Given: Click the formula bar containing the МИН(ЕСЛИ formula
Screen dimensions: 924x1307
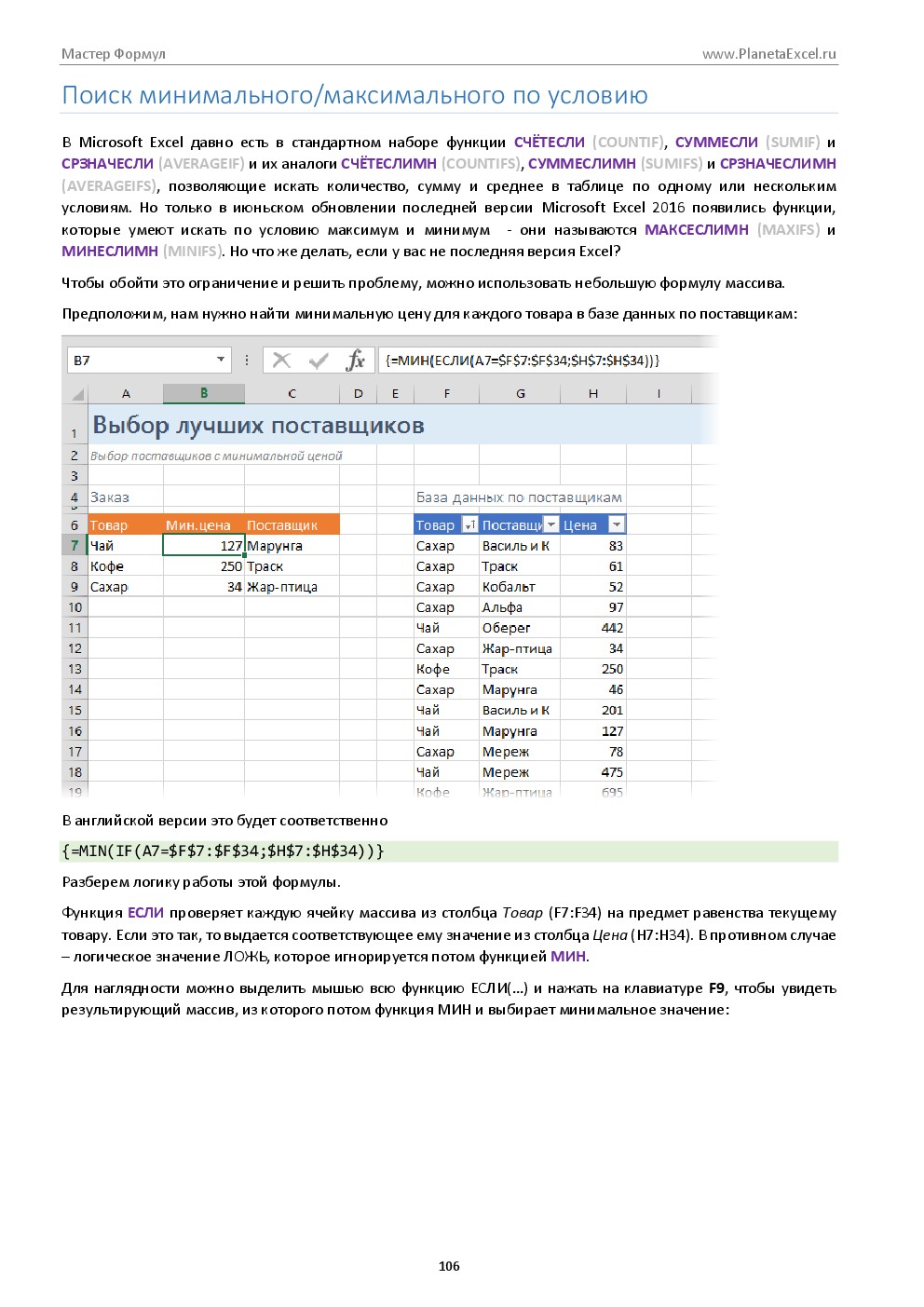Looking at the screenshot, I should 548,361.
